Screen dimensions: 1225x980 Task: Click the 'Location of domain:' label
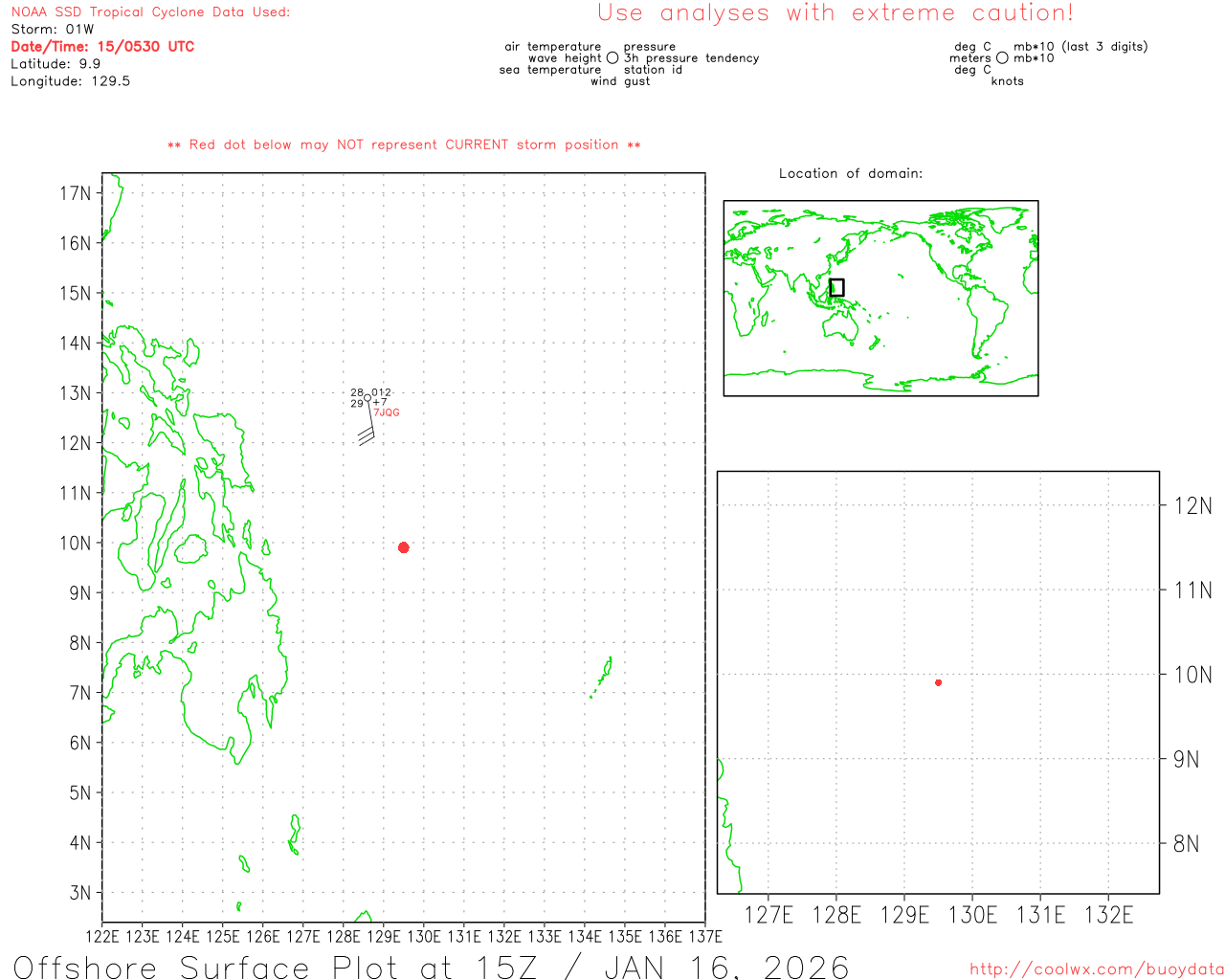tap(850, 173)
